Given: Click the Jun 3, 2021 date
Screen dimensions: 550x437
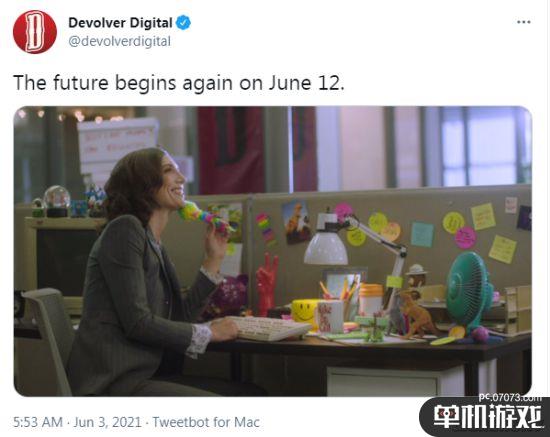Looking at the screenshot, I should 107,422.
